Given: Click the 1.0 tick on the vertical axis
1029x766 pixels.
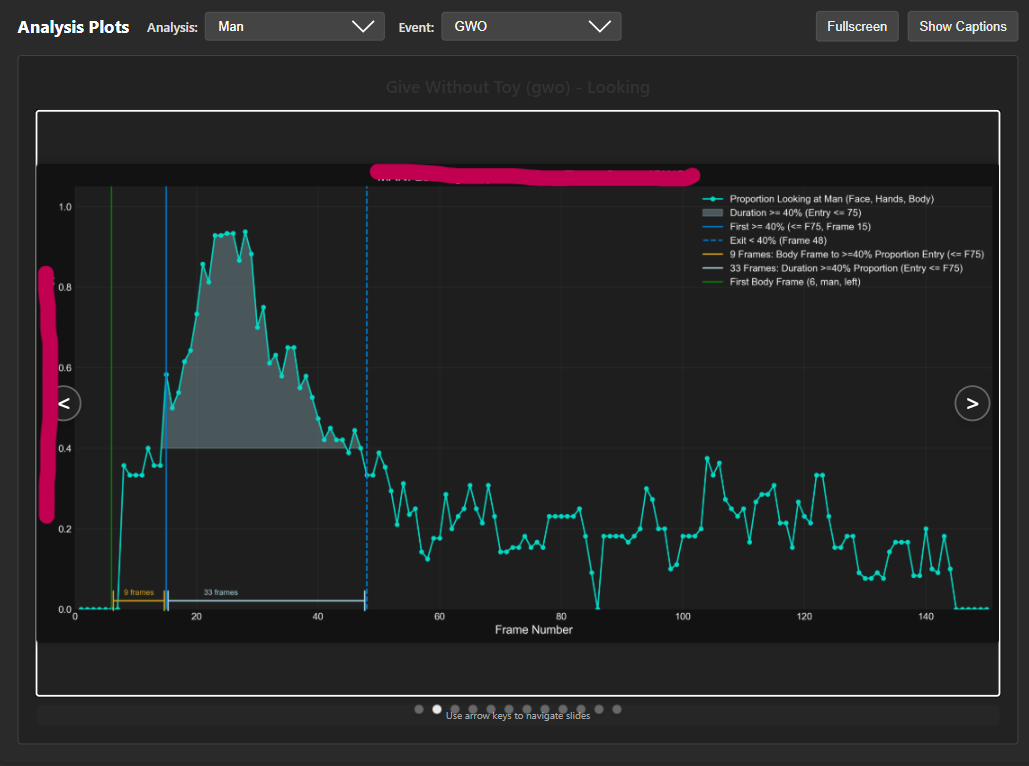Looking at the screenshot, I should tap(65, 207).
